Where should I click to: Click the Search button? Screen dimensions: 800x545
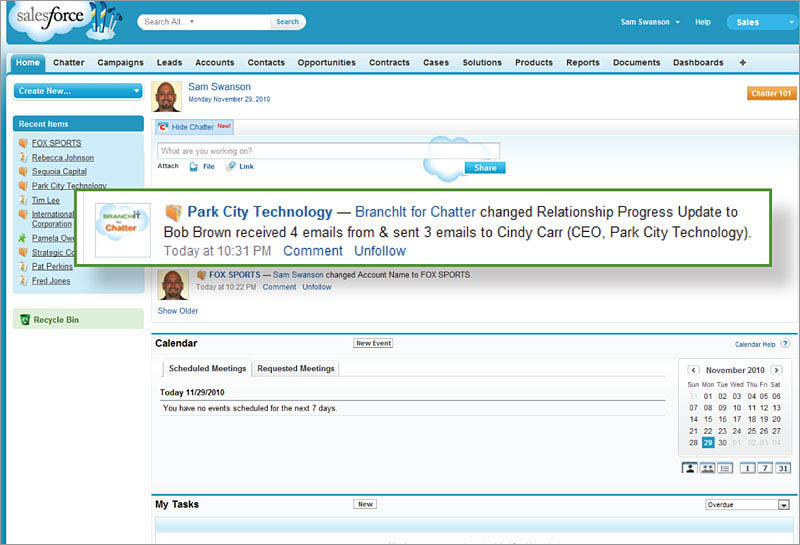click(288, 22)
